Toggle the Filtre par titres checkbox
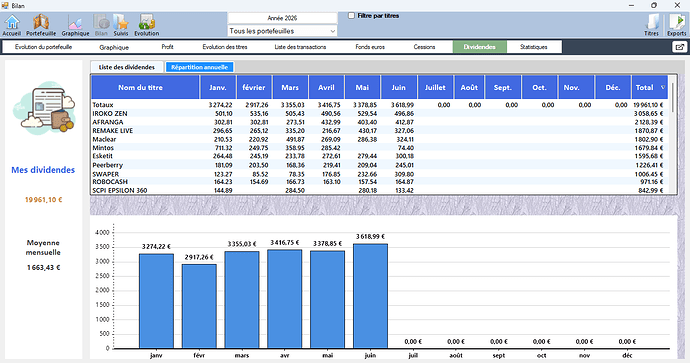This screenshot has width=690, height=363. point(351,16)
